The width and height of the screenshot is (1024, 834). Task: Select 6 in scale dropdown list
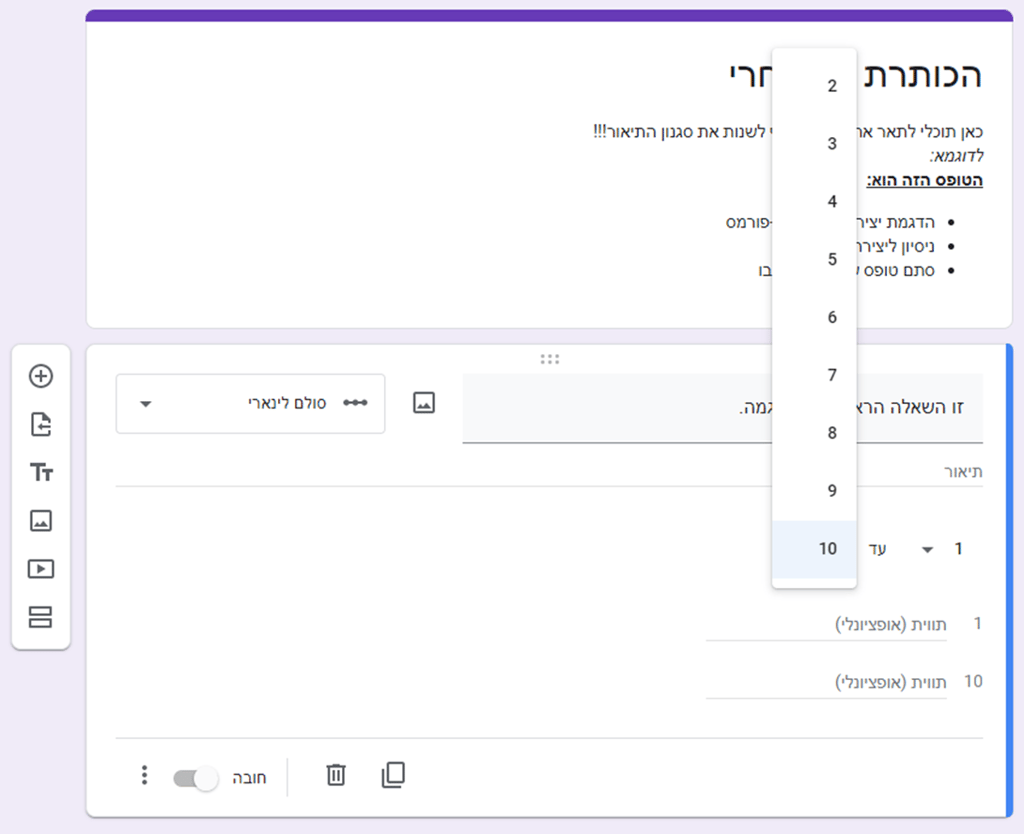[x=814, y=317]
